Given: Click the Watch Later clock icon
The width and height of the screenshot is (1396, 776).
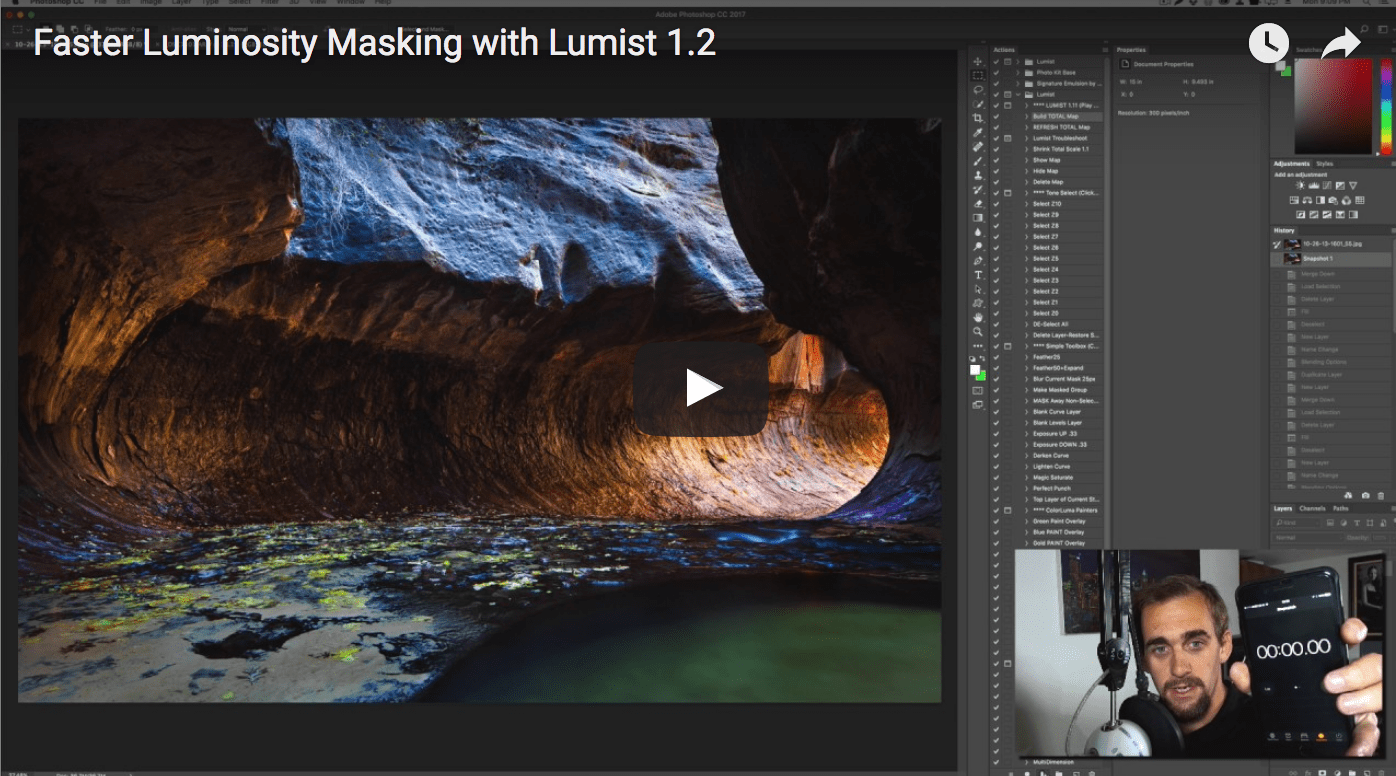Looking at the screenshot, I should pos(1268,43).
